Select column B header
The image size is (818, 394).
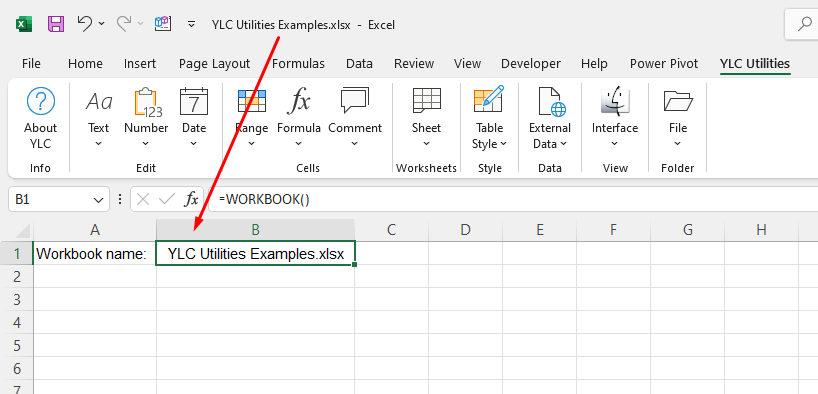pyautogui.click(x=256, y=230)
